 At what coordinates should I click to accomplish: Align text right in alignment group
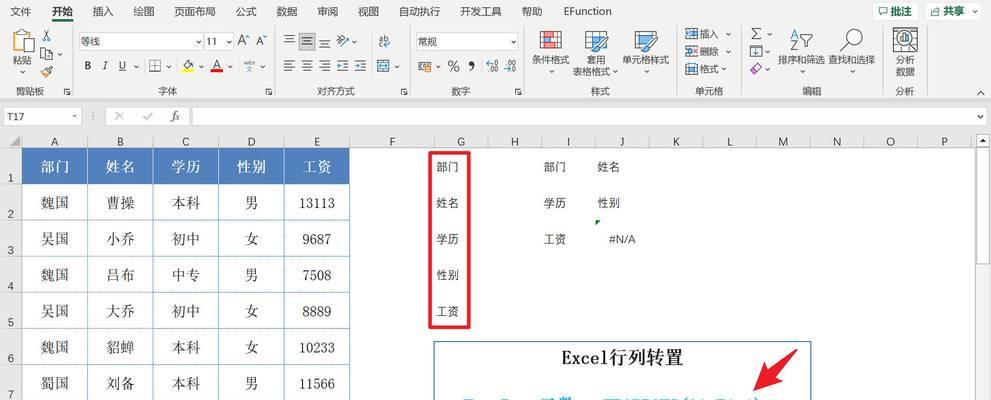pos(325,66)
